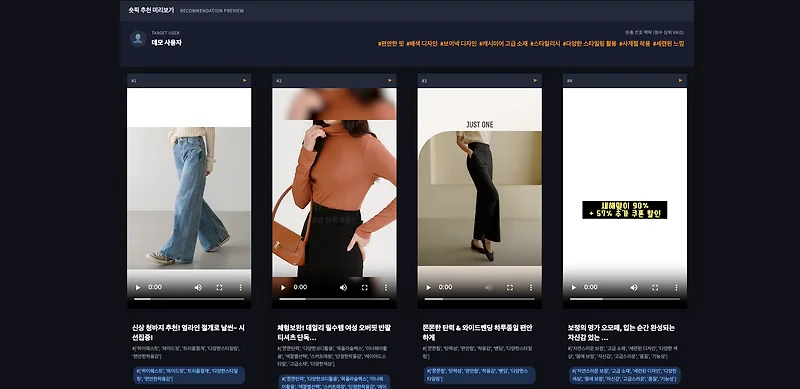Seek along the progress bar of card #1 video
This screenshot has width=800, height=389.
click(x=189, y=299)
